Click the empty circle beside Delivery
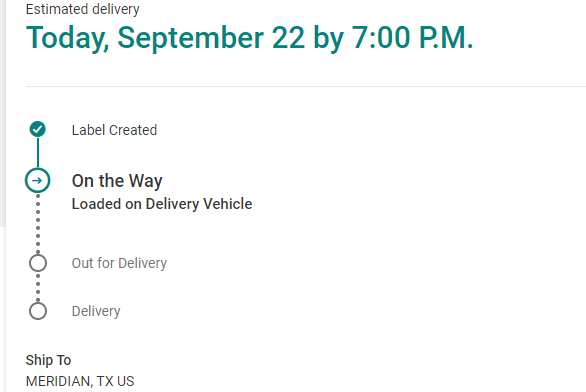 click(38, 311)
